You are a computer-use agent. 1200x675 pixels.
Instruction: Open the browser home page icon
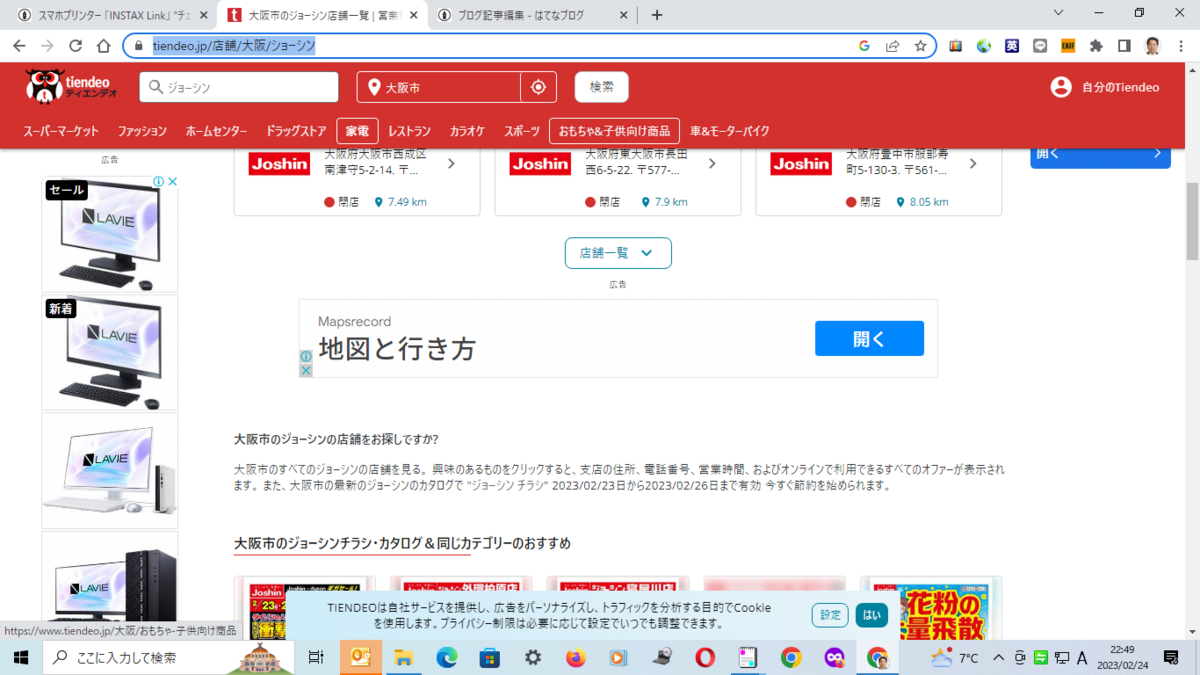coord(103,46)
